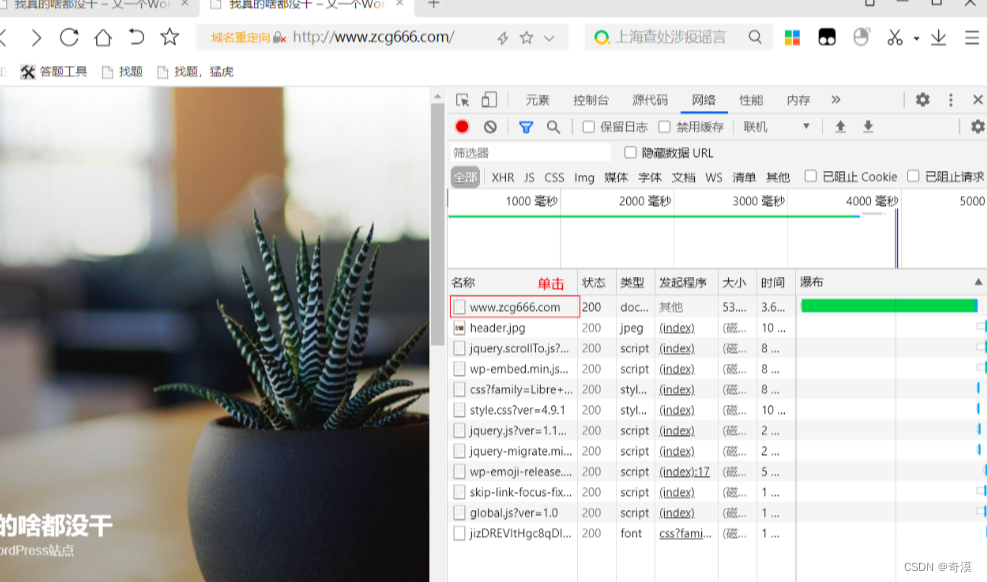Open the colorful four-square apps icon
987x582 pixels.
pos(792,38)
